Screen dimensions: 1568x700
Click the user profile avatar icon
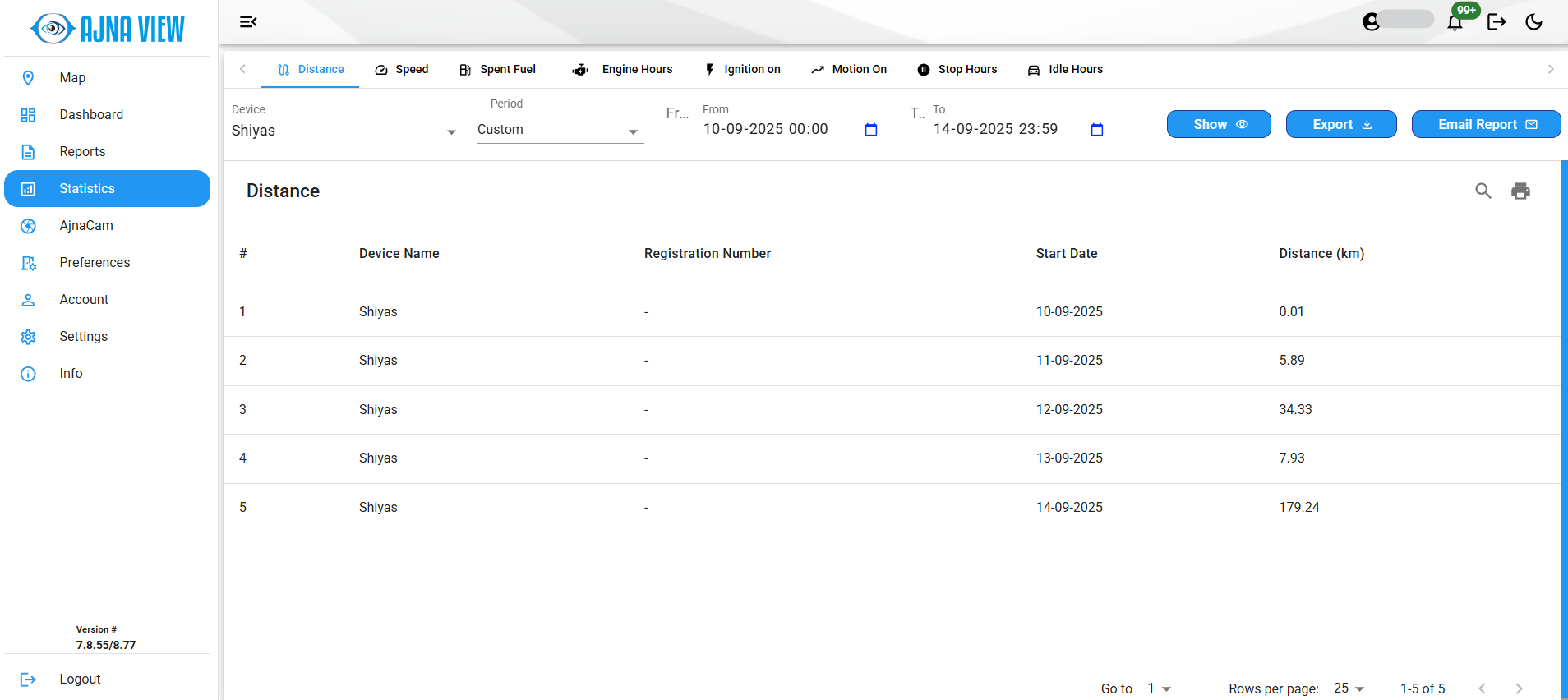[x=1371, y=22]
